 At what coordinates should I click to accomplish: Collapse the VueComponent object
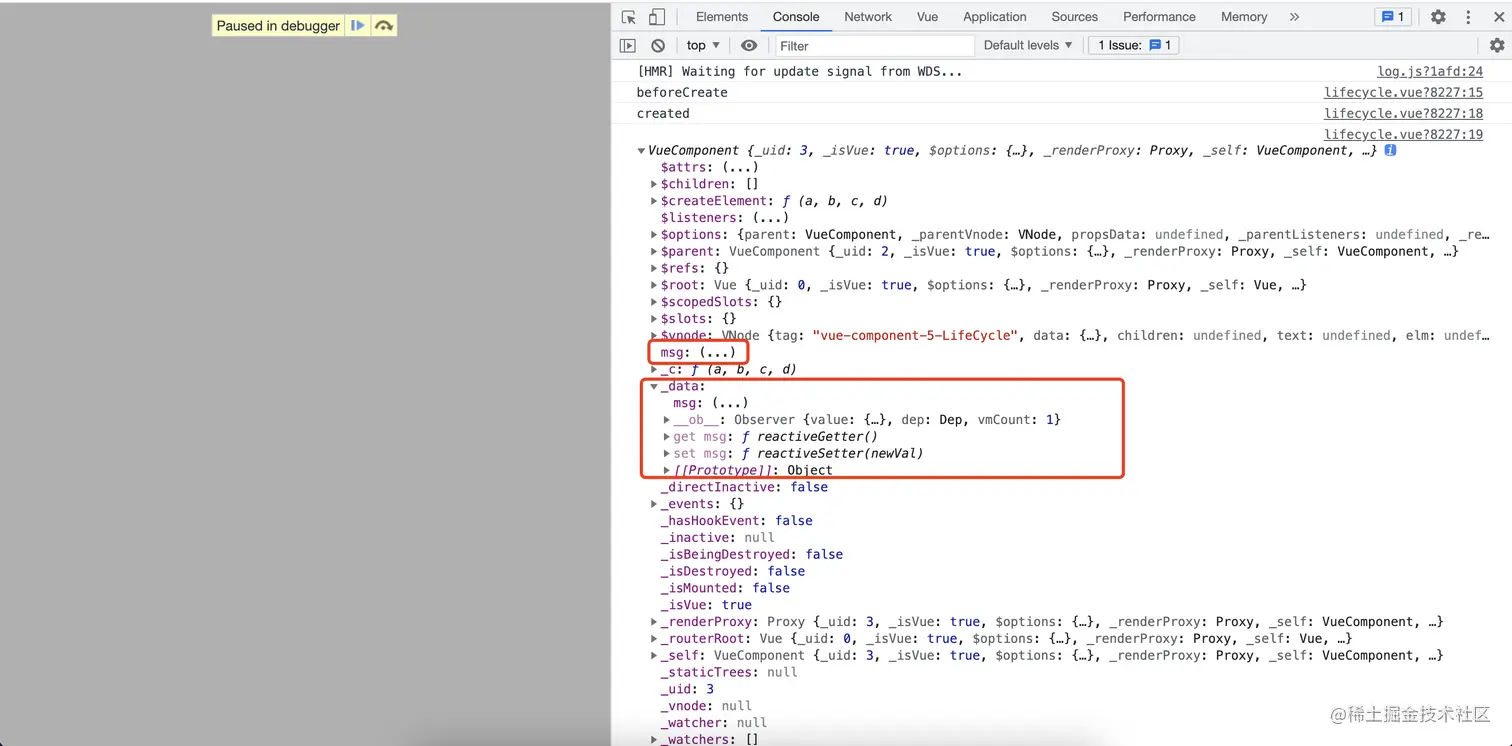[x=641, y=151]
